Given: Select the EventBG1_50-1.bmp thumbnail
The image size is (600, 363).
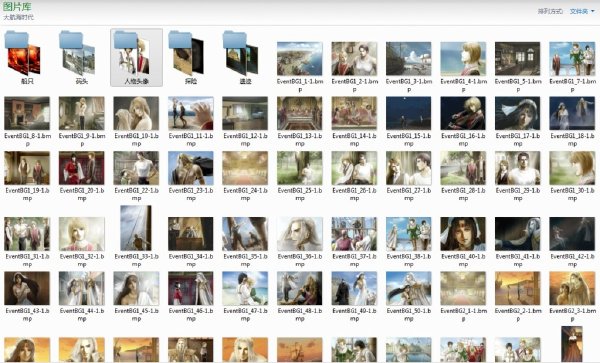Looking at the screenshot, I should tap(409, 288).
